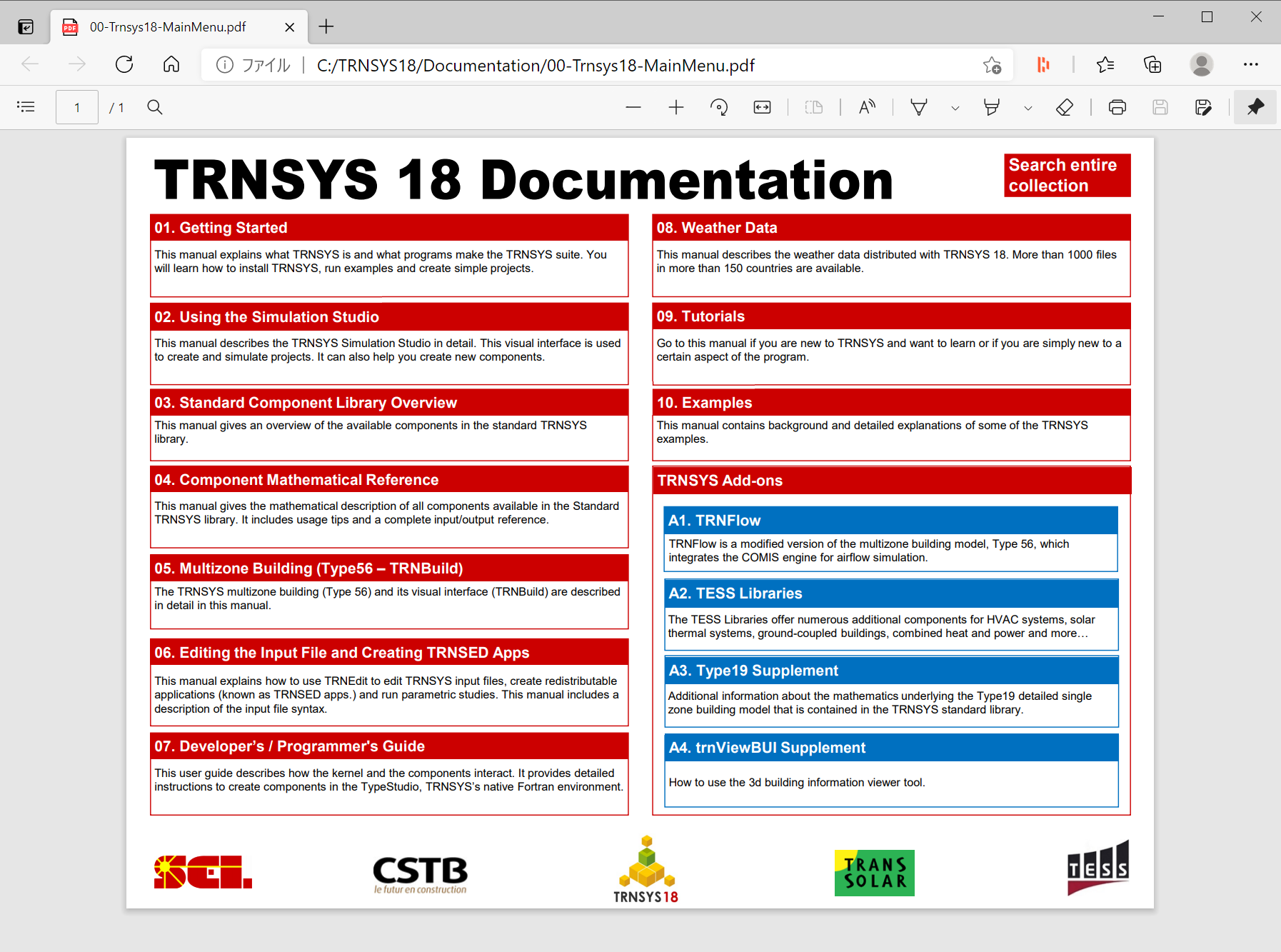
Task: Rotate the PDF page
Action: (719, 107)
